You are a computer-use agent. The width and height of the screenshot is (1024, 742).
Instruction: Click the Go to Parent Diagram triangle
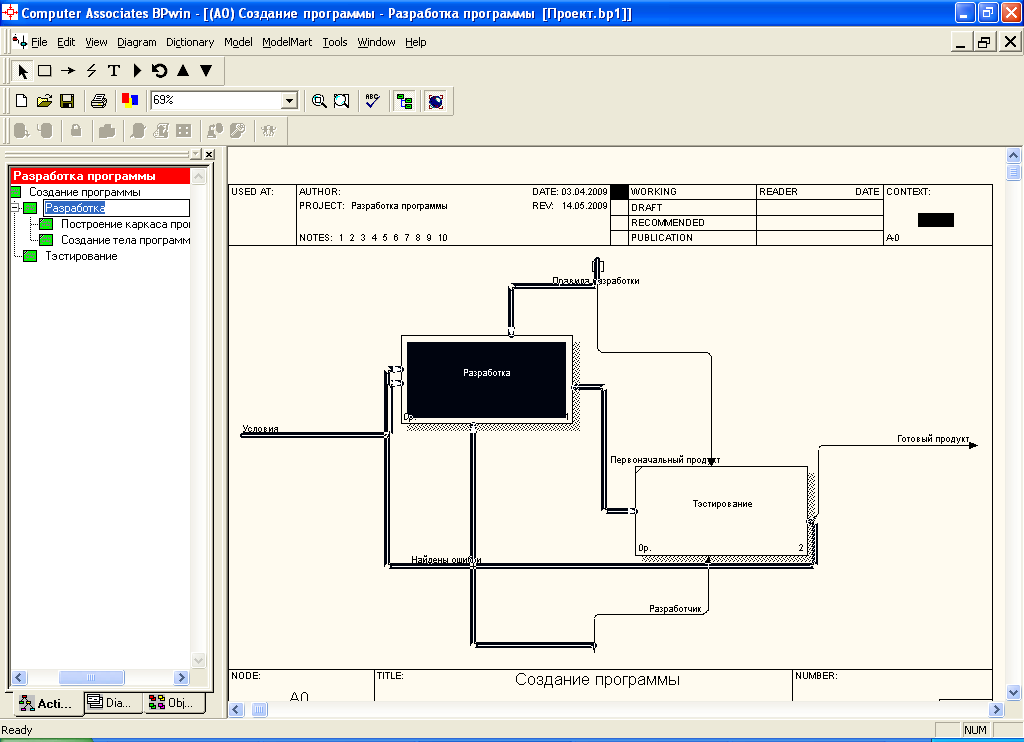point(183,71)
